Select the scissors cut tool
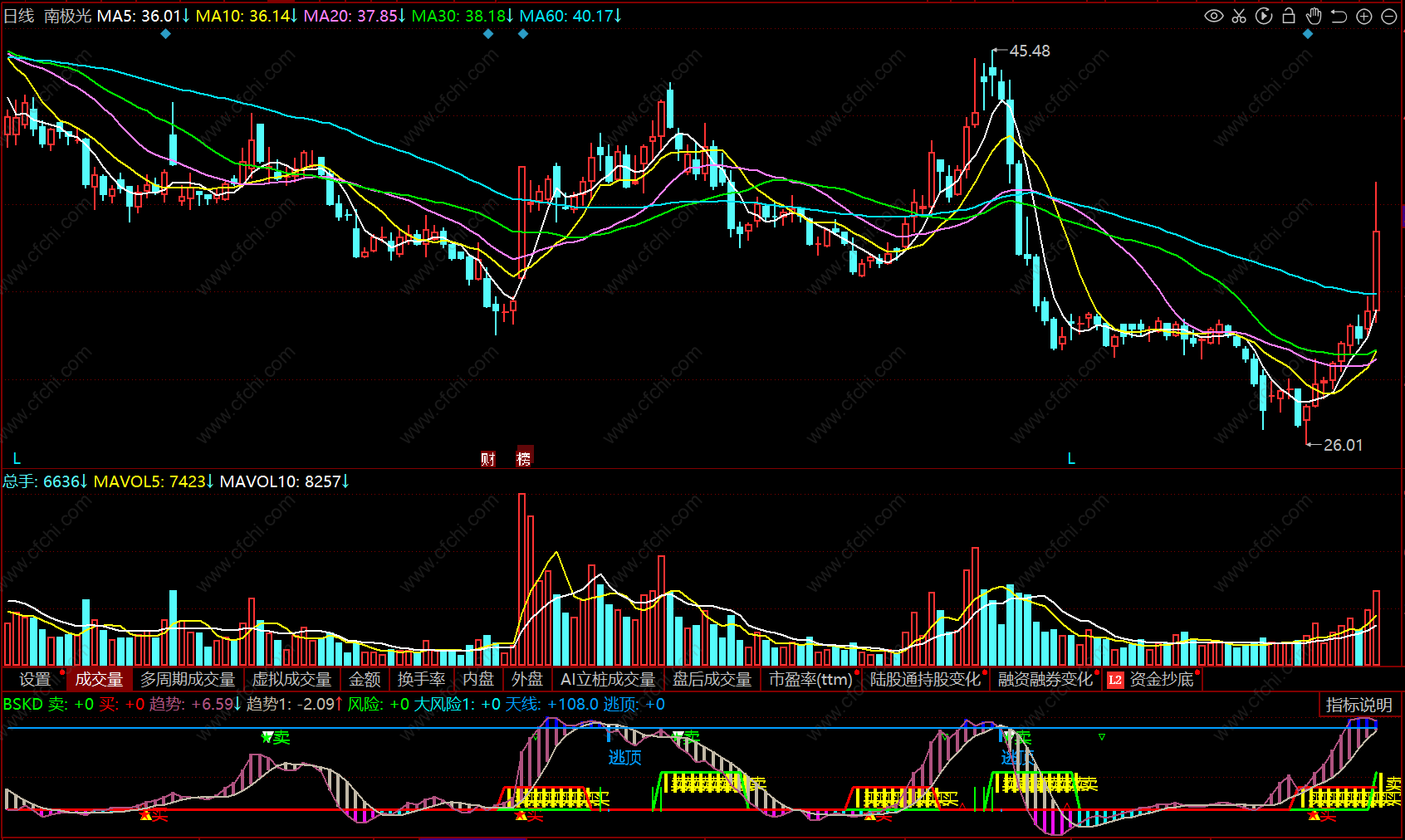The width and height of the screenshot is (1405, 840). tap(1239, 16)
